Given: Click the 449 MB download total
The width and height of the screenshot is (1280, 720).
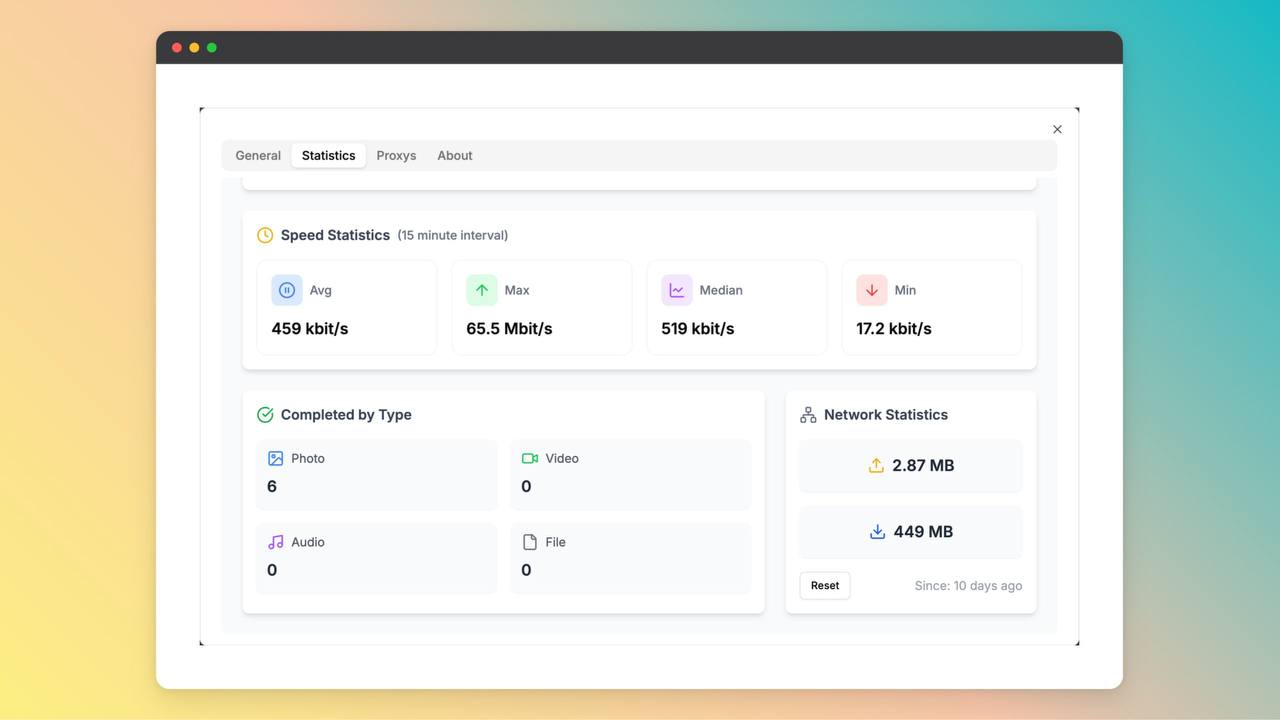Looking at the screenshot, I should pyautogui.click(x=923, y=532).
